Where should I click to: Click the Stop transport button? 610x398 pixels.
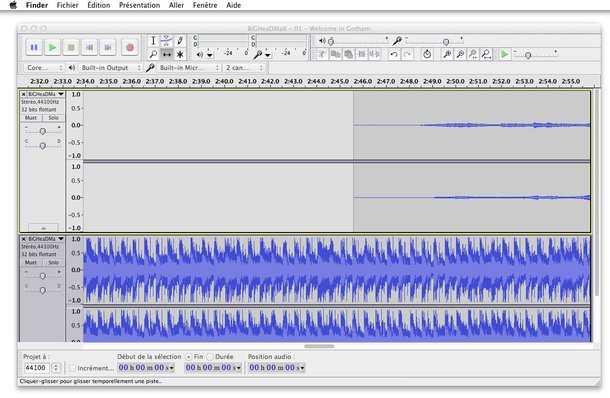pos(71,47)
